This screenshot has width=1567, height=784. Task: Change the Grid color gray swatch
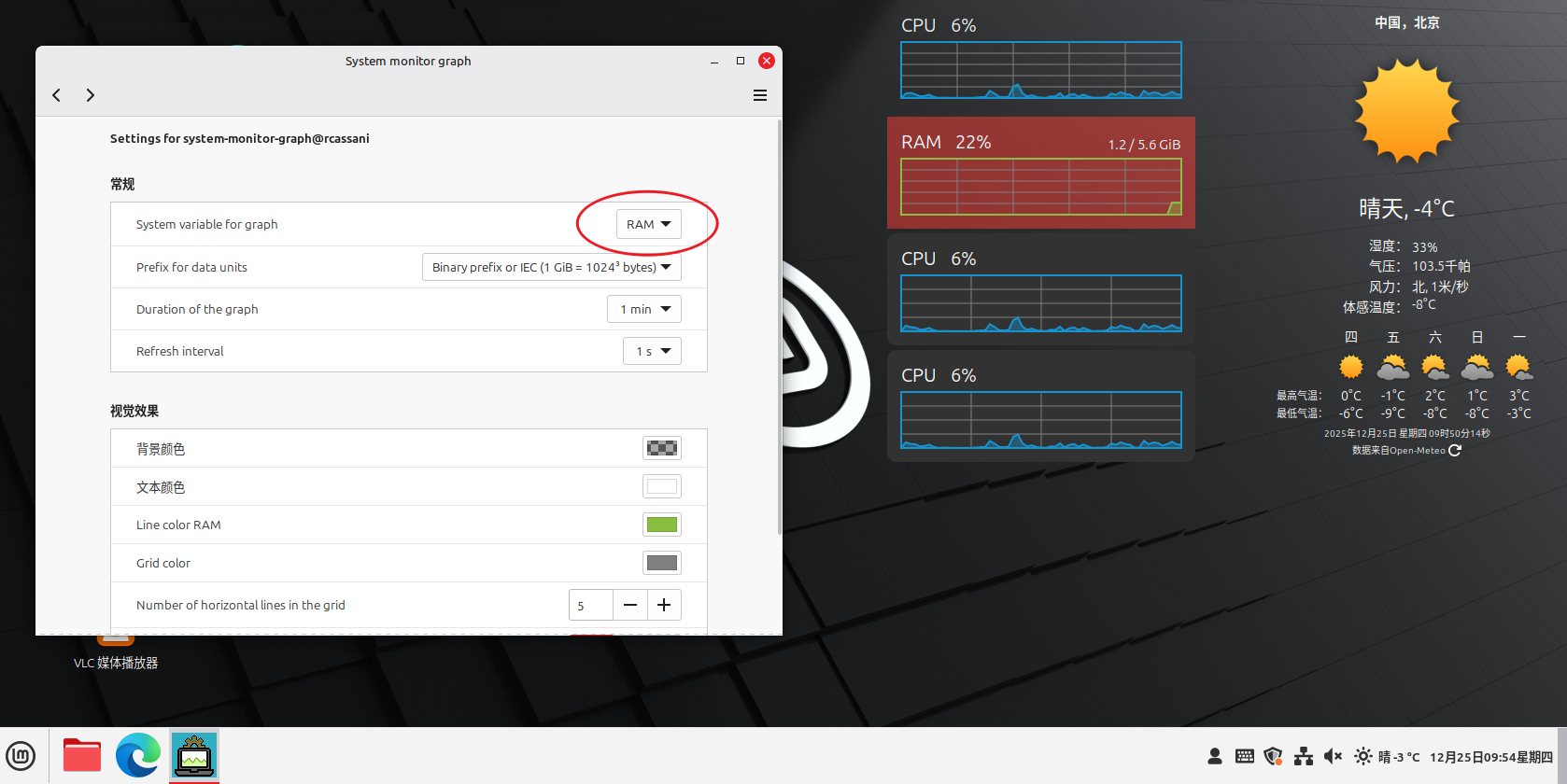pyautogui.click(x=662, y=563)
